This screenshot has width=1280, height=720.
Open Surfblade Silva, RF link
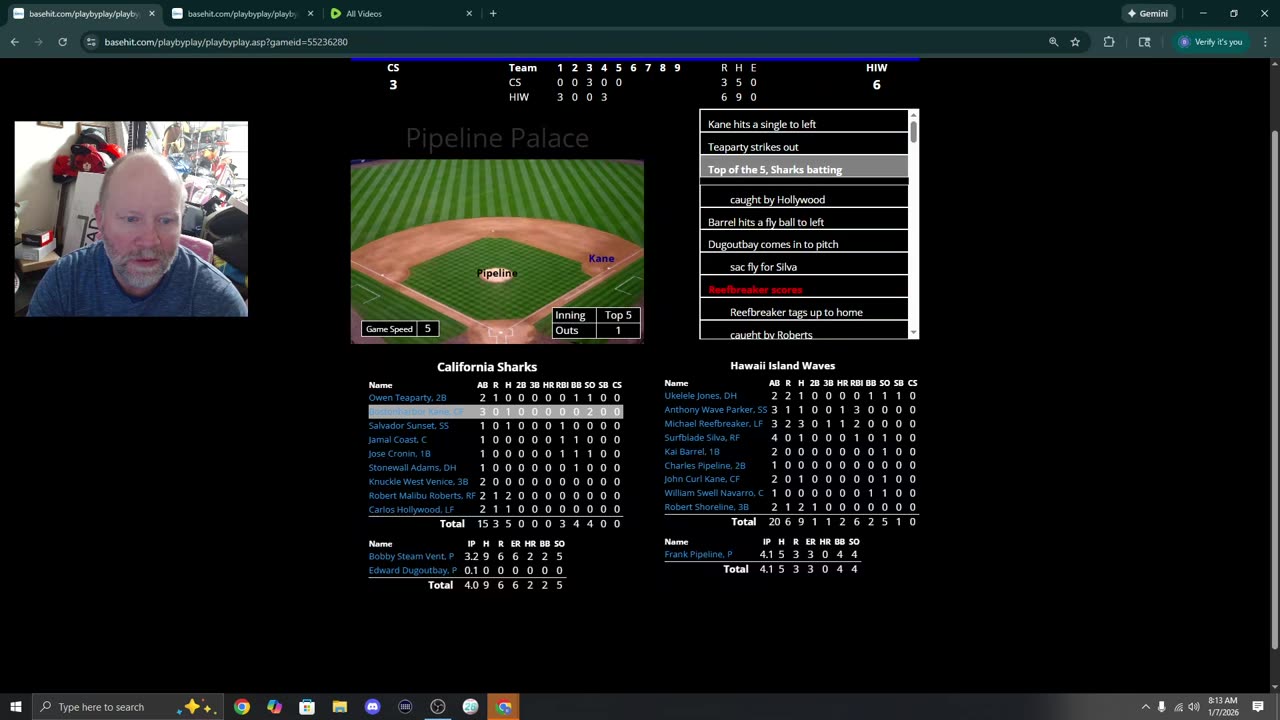702,438
